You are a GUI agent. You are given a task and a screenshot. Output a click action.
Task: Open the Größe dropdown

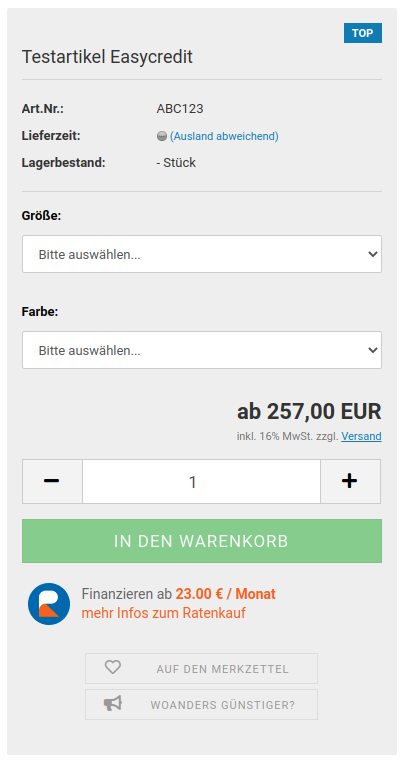pyautogui.click(x=202, y=254)
